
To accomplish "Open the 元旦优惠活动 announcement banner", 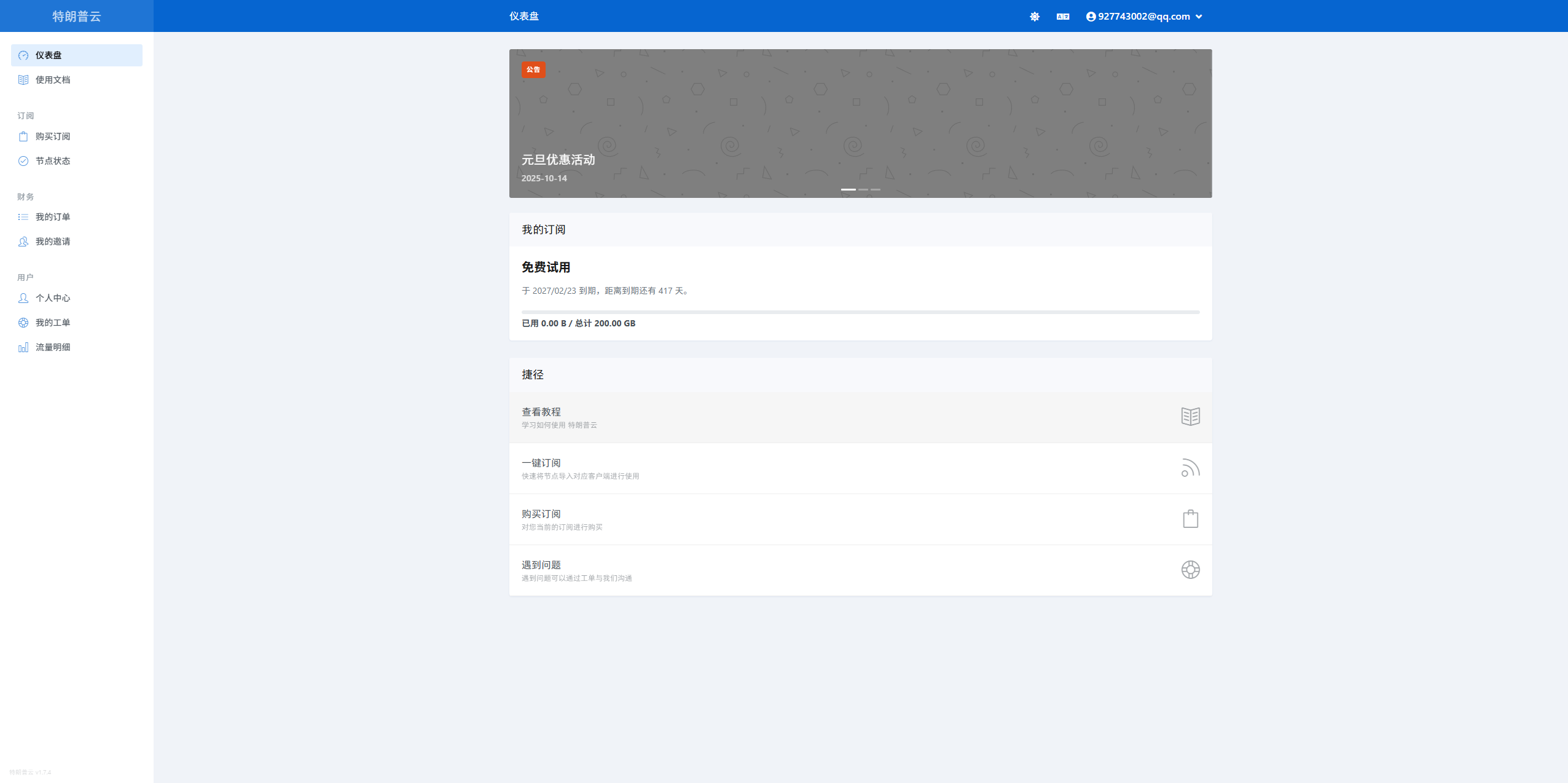I will pyautogui.click(x=558, y=160).
